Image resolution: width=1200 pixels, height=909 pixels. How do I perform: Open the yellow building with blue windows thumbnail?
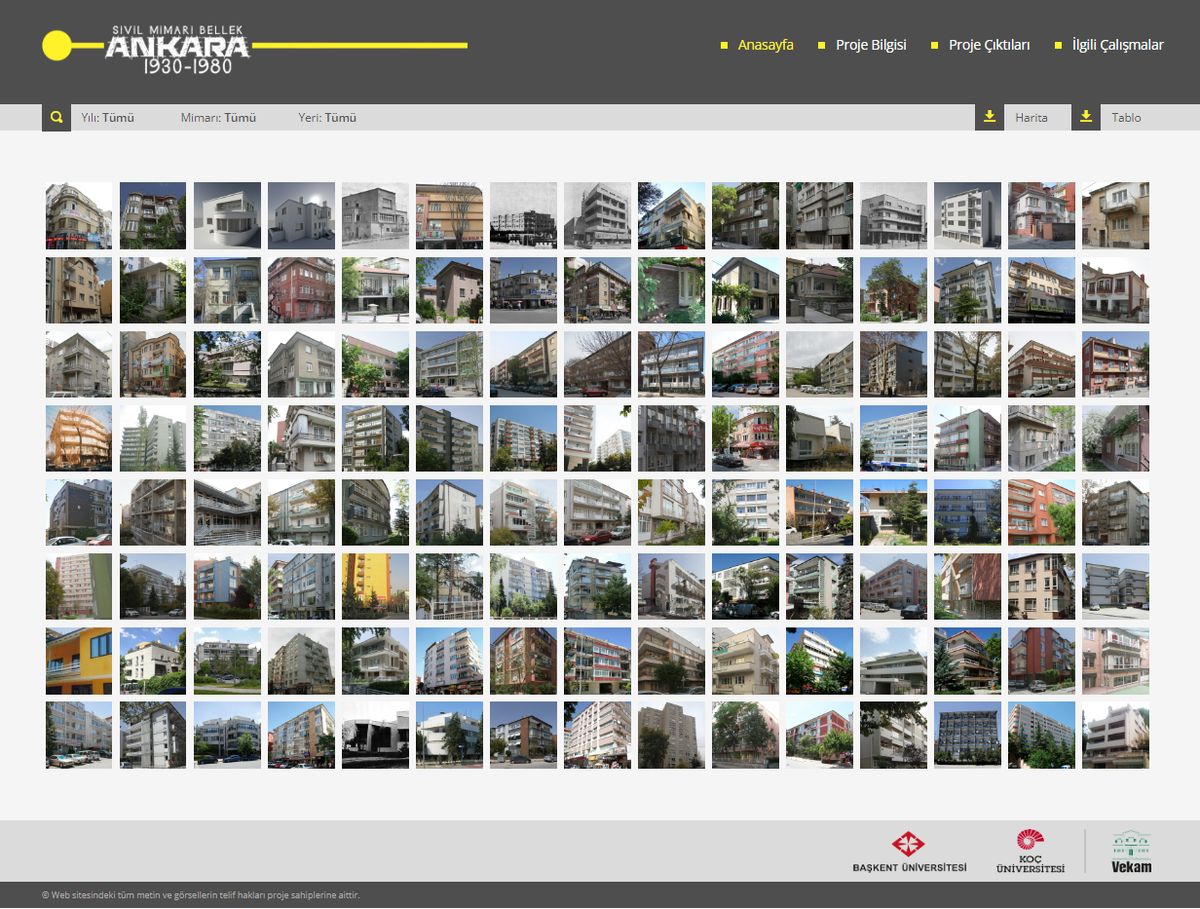(79, 661)
